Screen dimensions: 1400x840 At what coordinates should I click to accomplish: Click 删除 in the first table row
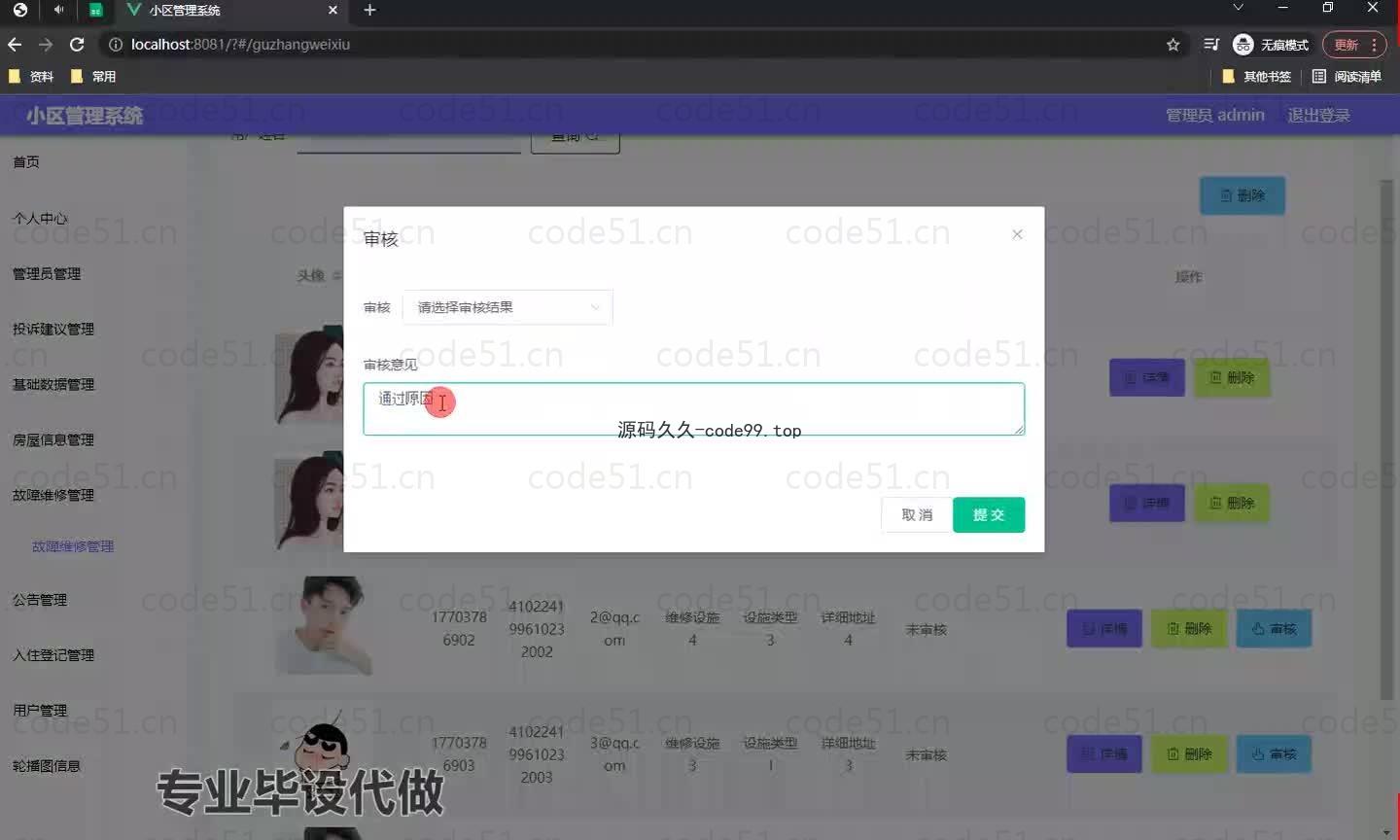point(1232,377)
